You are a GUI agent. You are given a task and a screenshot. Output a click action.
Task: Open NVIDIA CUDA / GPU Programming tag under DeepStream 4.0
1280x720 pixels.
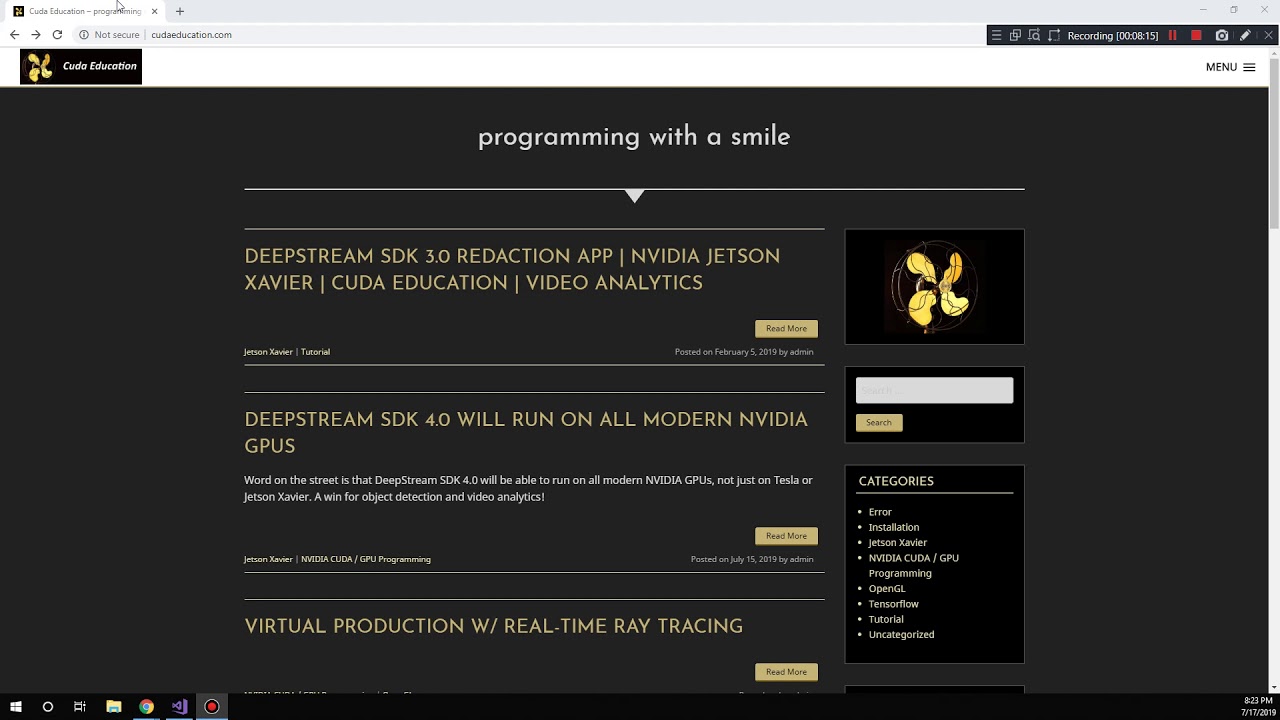[x=366, y=560]
